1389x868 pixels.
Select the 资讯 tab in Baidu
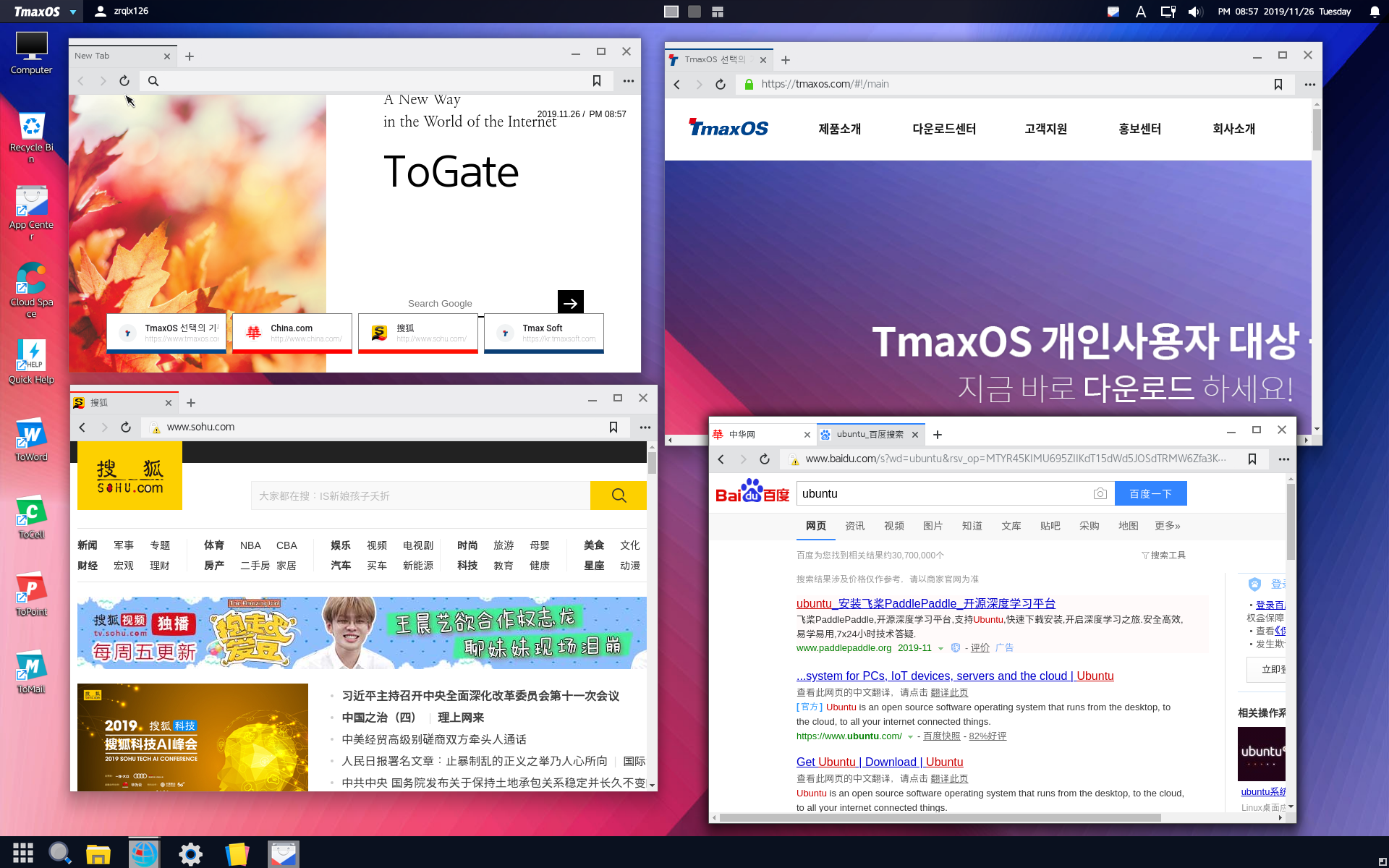point(854,526)
